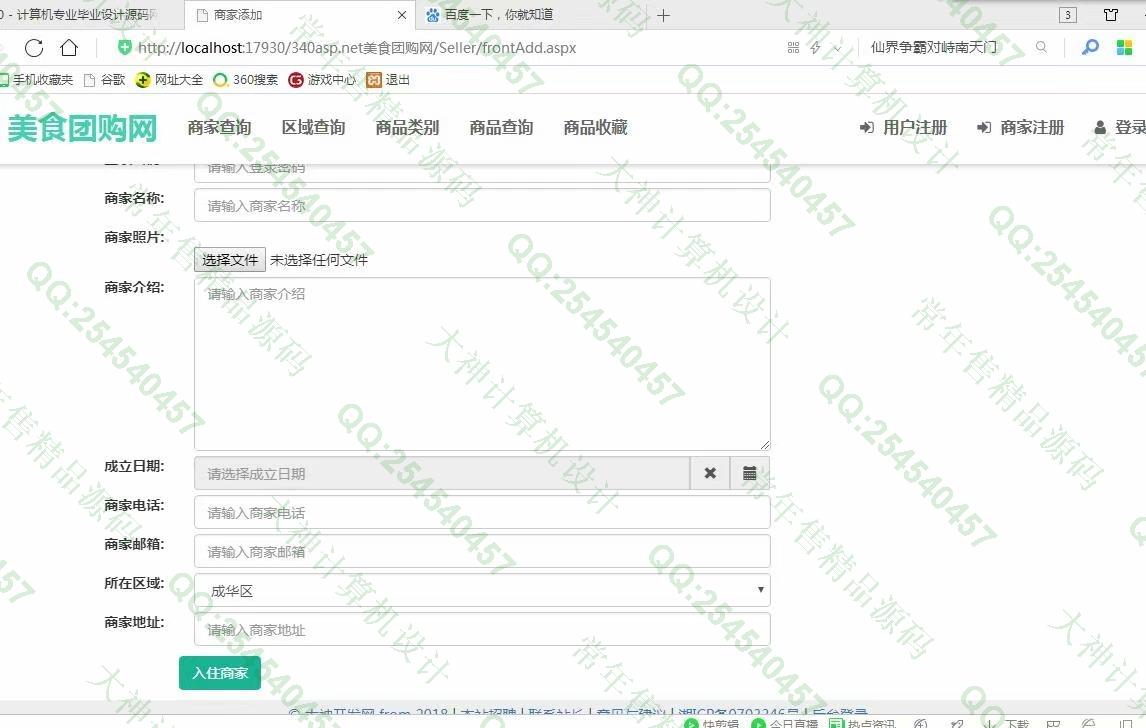Open 区域查询 menu item
1146x728 pixels.
click(314, 128)
